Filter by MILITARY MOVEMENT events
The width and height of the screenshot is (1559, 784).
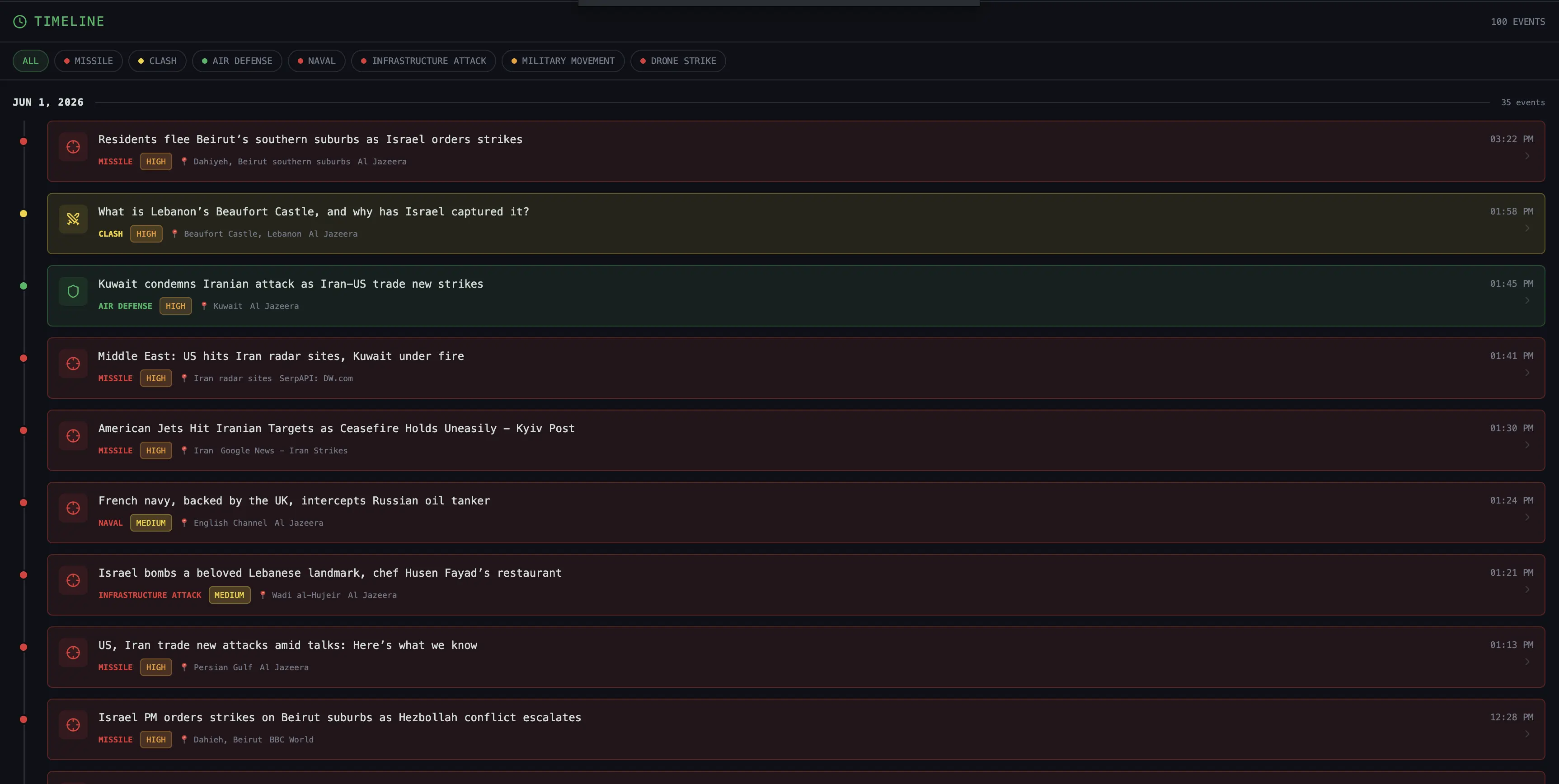563,61
